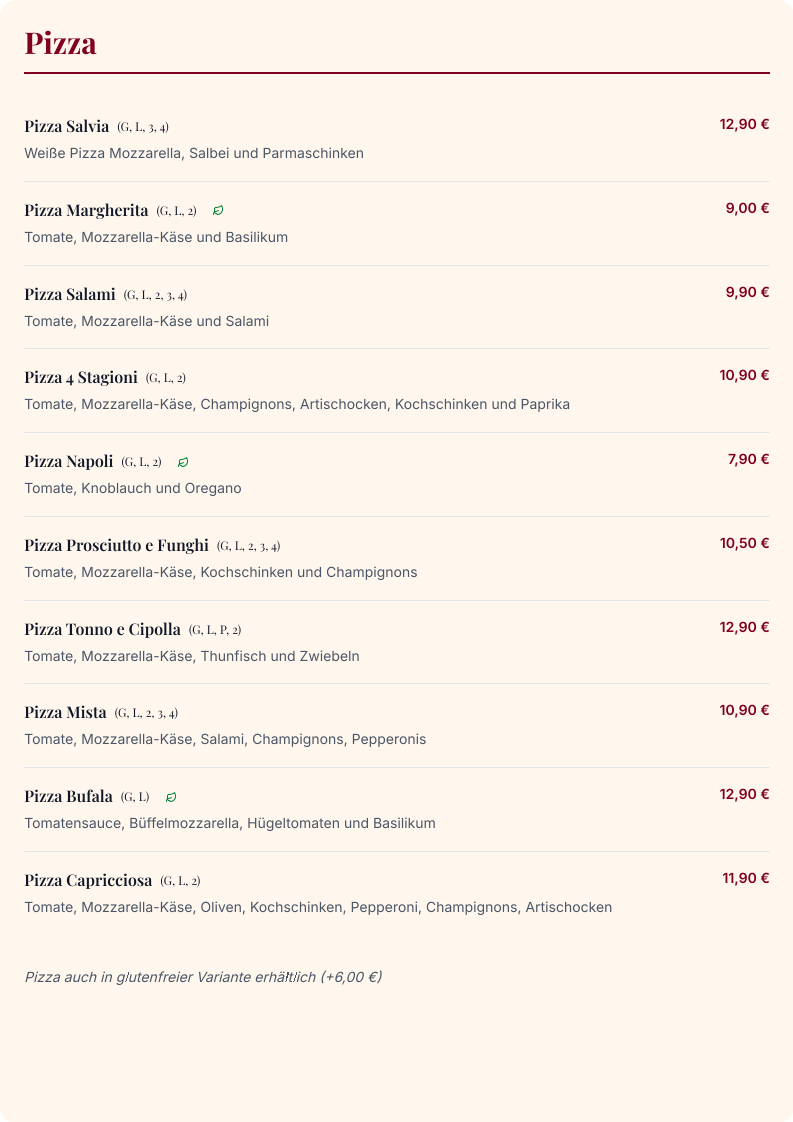
Task: Click the 11,90 € Capricciosa price
Action: pyautogui.click(x=746, y=878)
